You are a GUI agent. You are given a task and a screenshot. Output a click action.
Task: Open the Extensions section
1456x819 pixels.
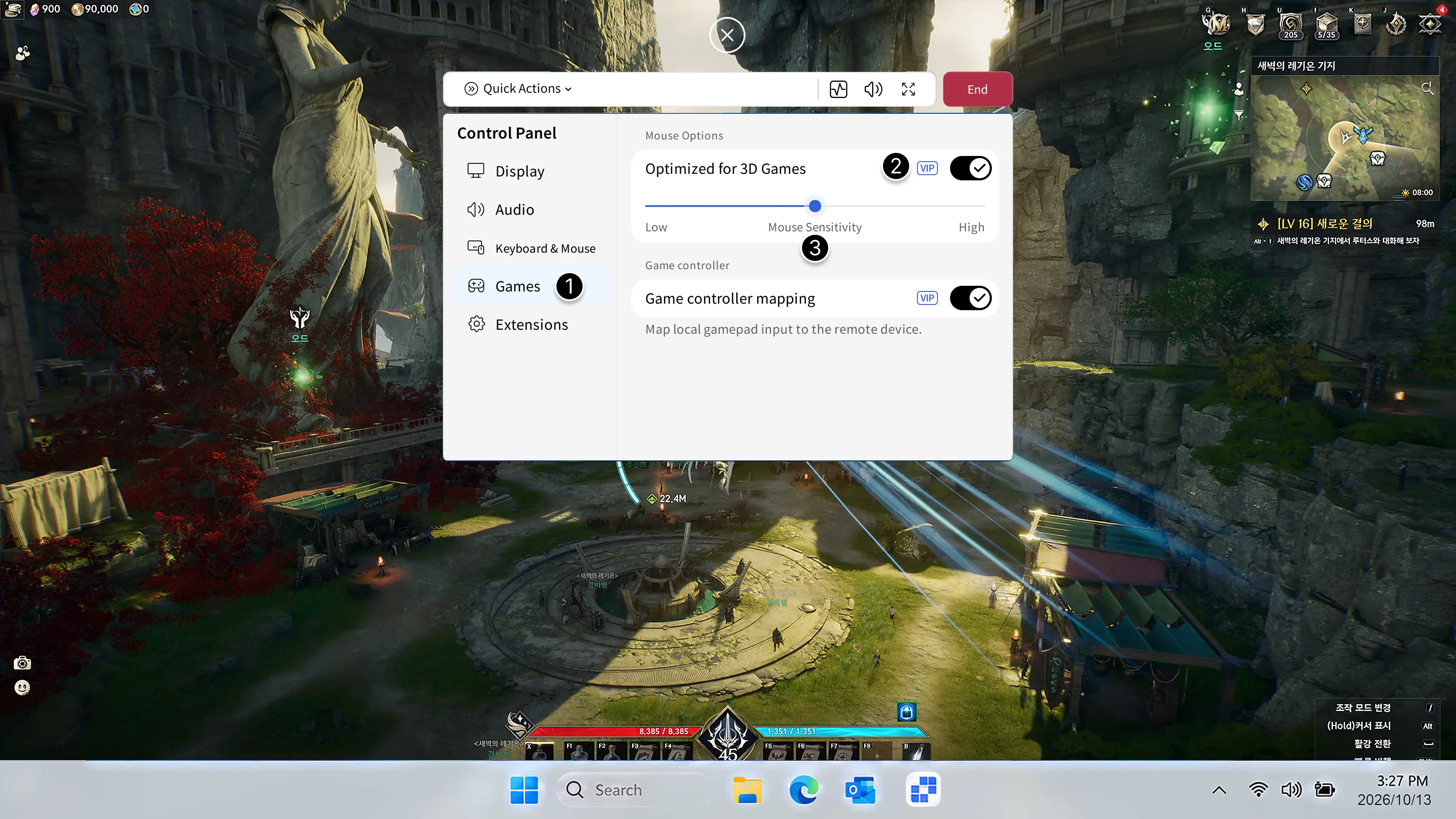tap(531, 325)
